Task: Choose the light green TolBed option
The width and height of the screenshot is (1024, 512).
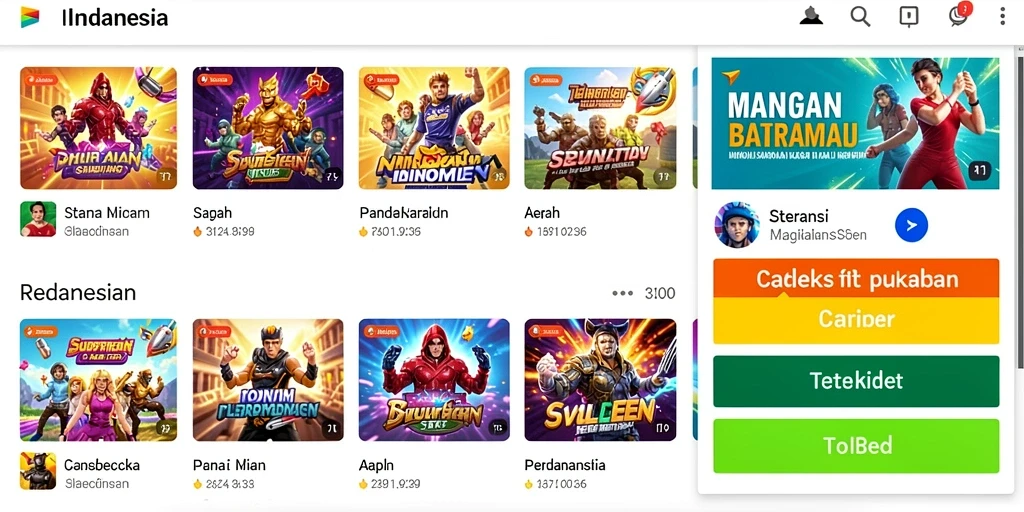Action: 856,446
